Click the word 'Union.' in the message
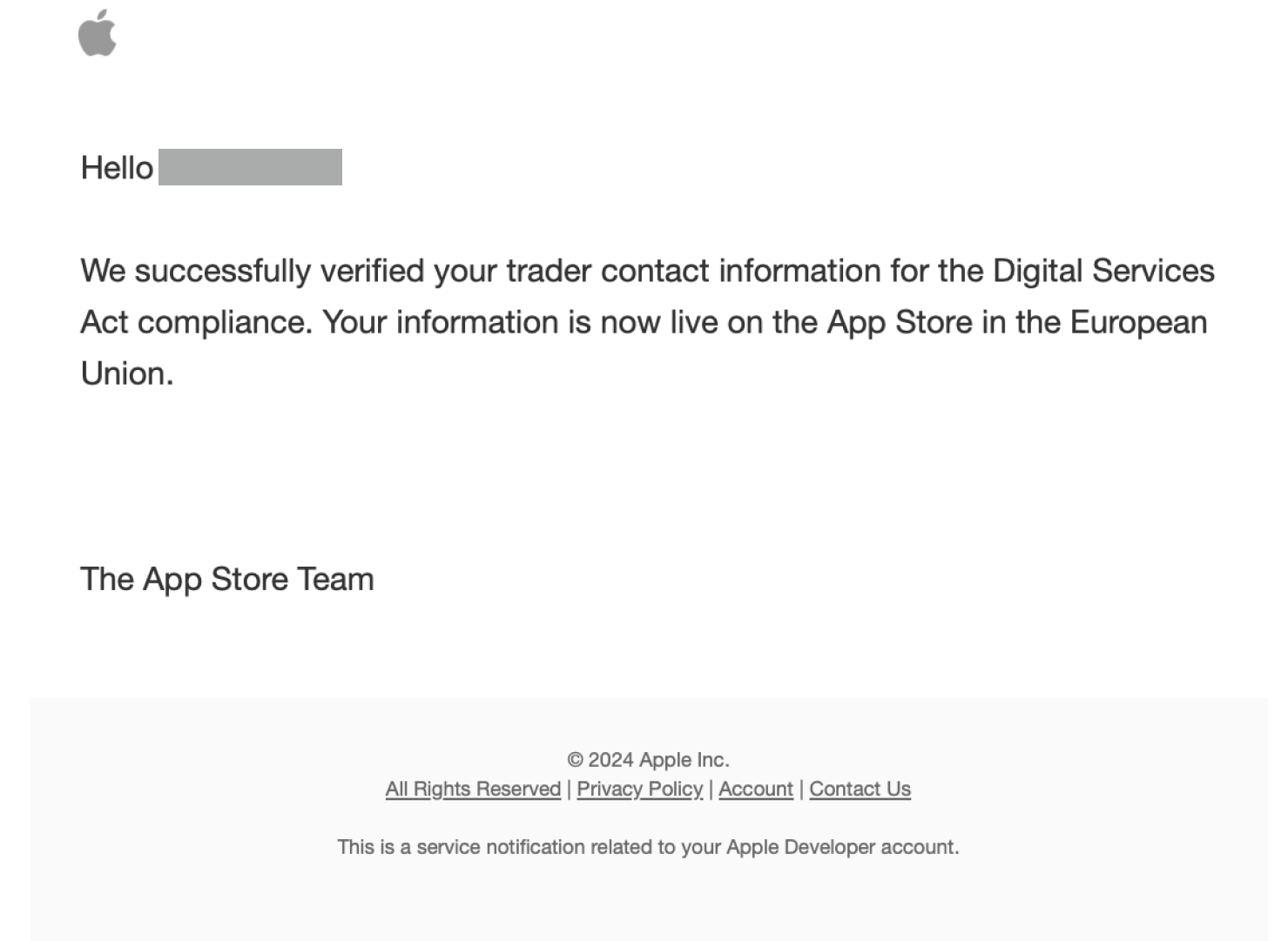This screenshot has width=1288, height=941. coord(127,373)
